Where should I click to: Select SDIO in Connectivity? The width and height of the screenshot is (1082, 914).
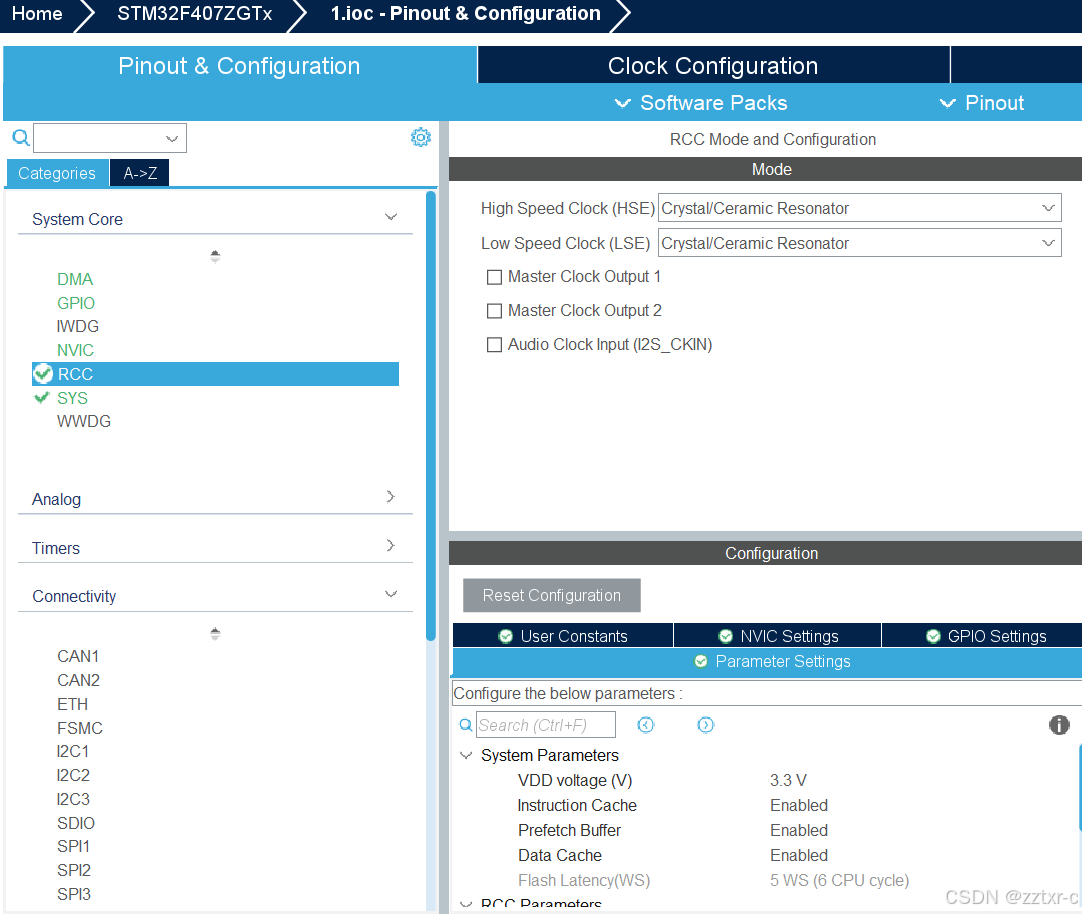point(76,823)
